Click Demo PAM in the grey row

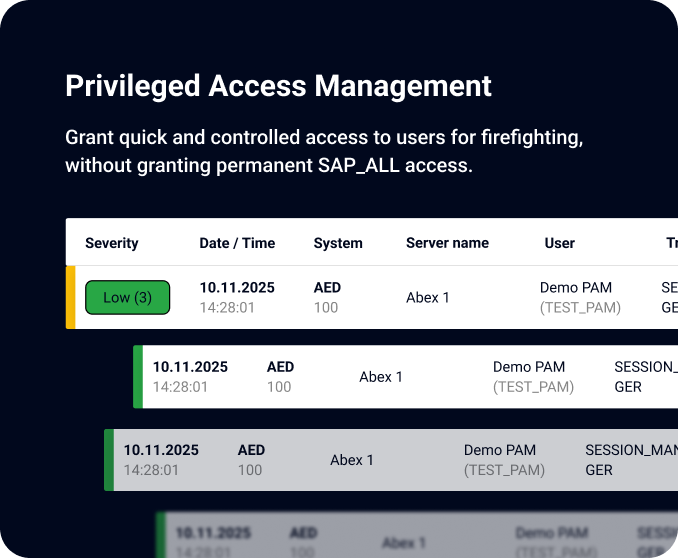point(500,450)
